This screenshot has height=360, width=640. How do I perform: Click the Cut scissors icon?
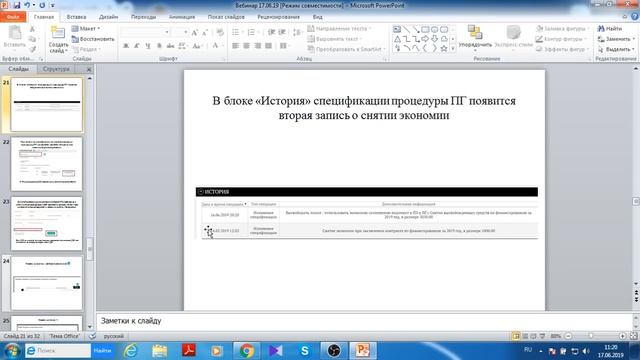coord(32,29)
